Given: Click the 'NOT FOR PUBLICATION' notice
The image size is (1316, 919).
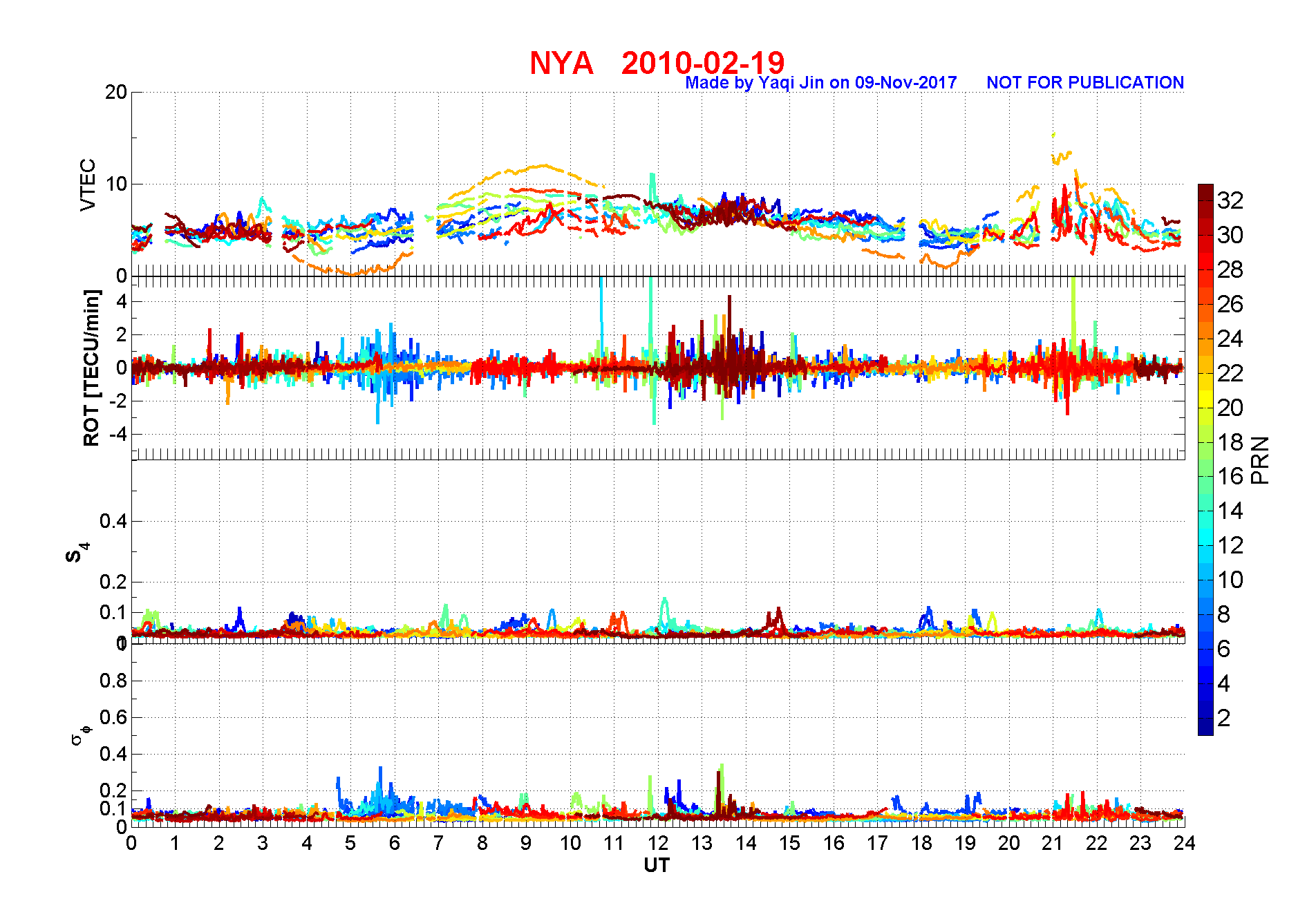Looking at the screenshot, I should 1084,83.
